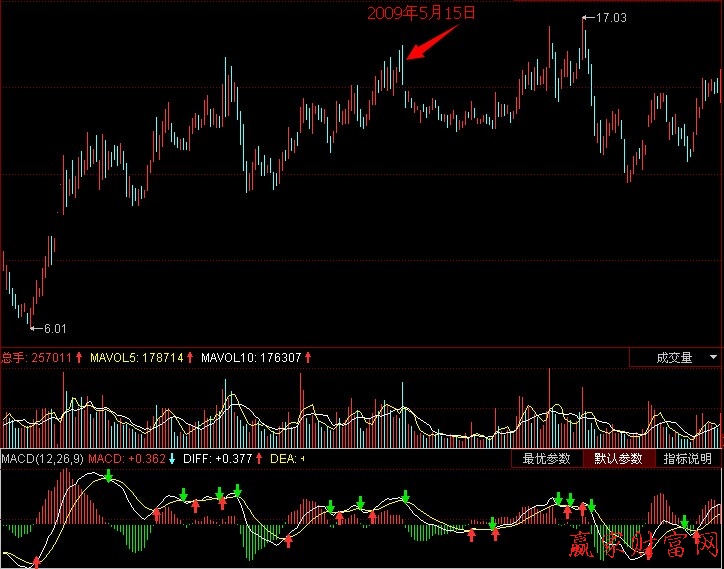Click the red up arrow after MAVOL5 value

pos(190,357)
